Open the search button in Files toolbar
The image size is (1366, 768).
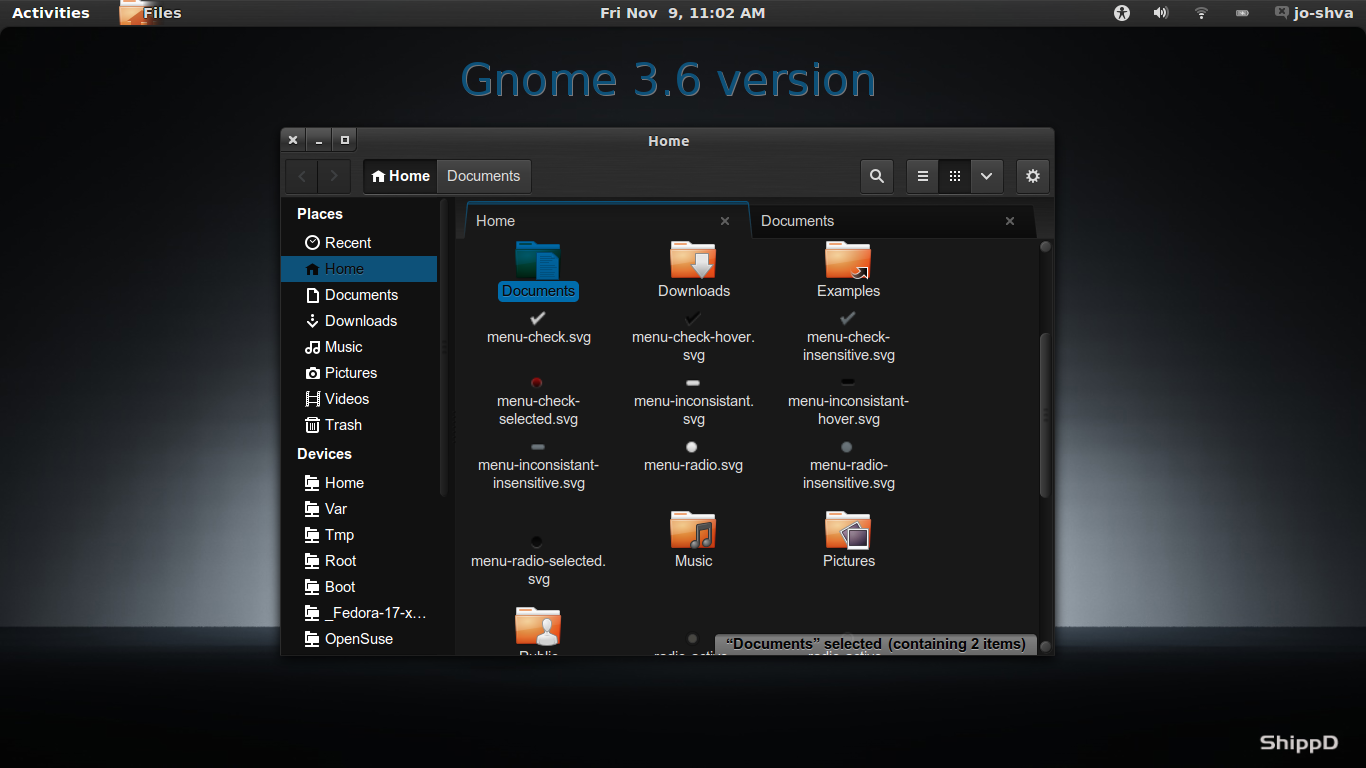[x=877, y=176]
